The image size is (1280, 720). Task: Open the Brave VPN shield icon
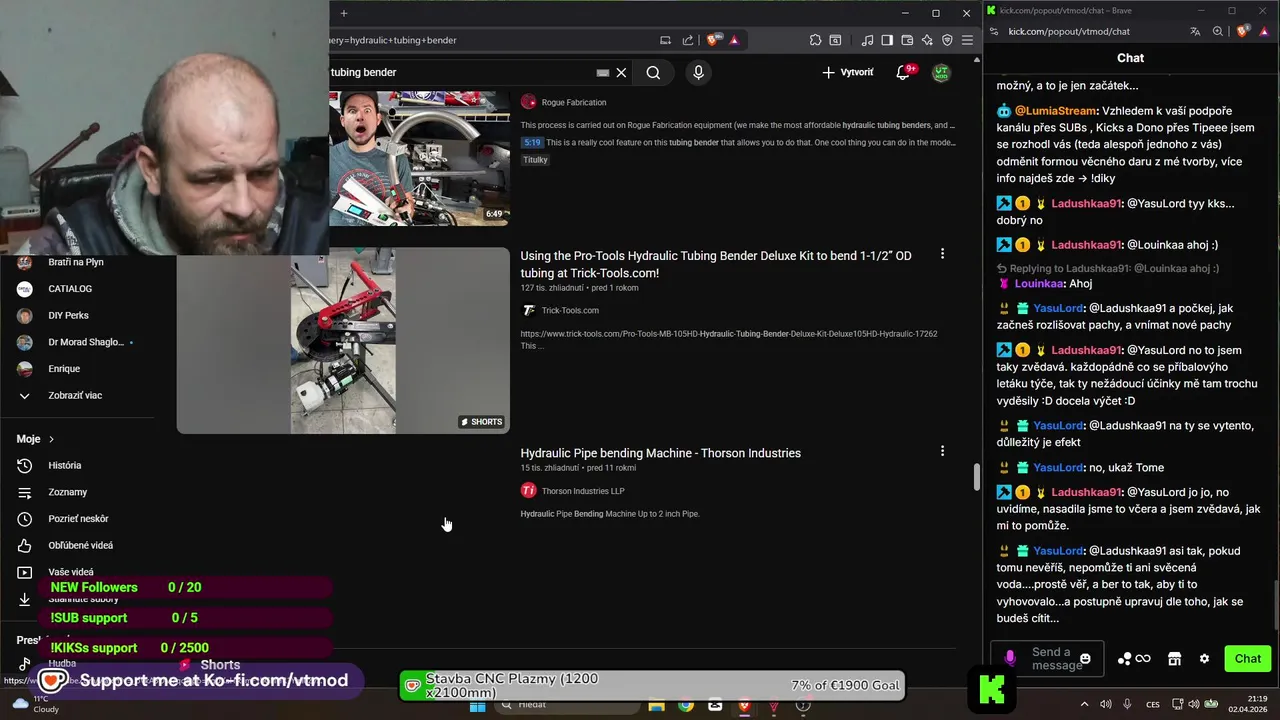click(947, 40)
